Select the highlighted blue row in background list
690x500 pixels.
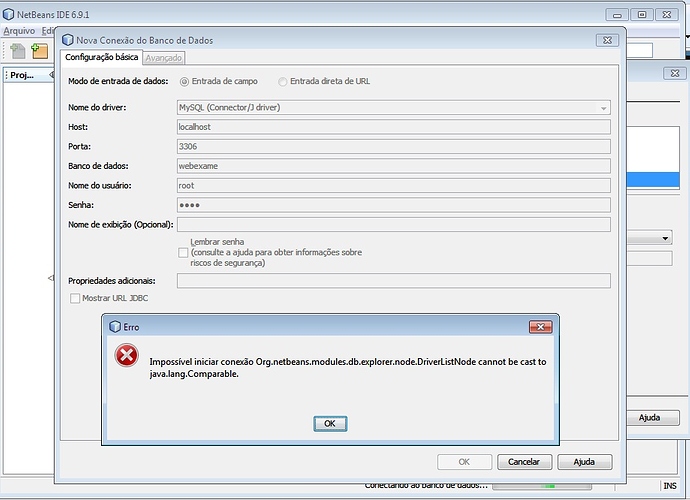653,180
